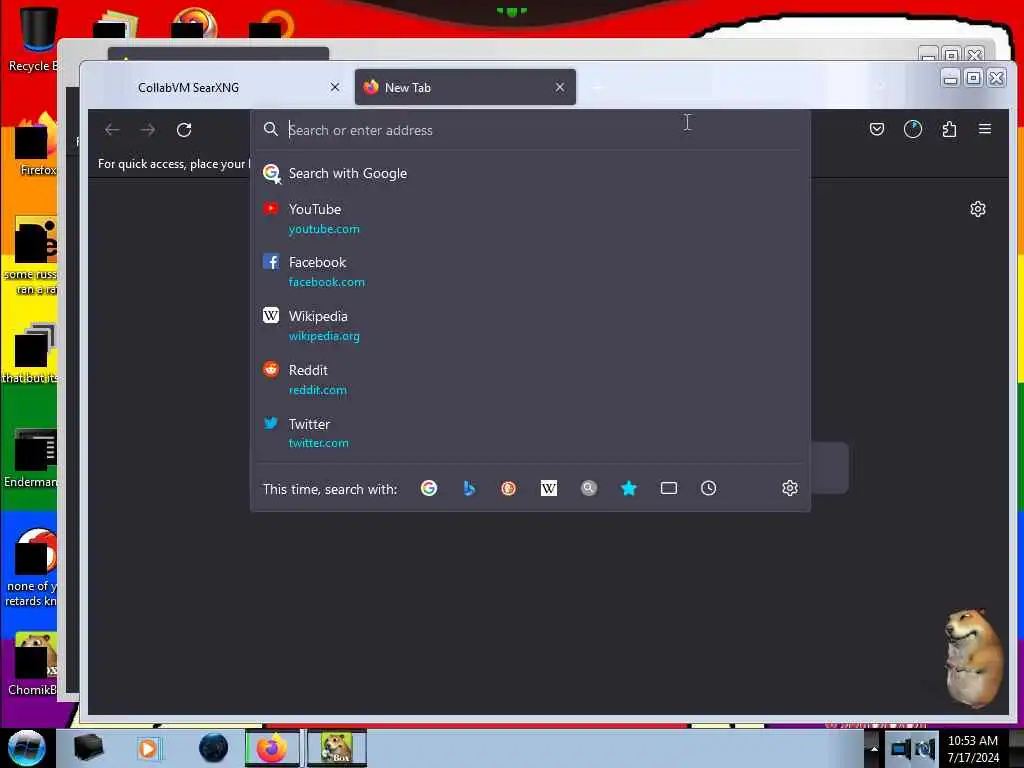Open the Reddit suggestion
1024x768 pixels.
click(x=530, y=379)
